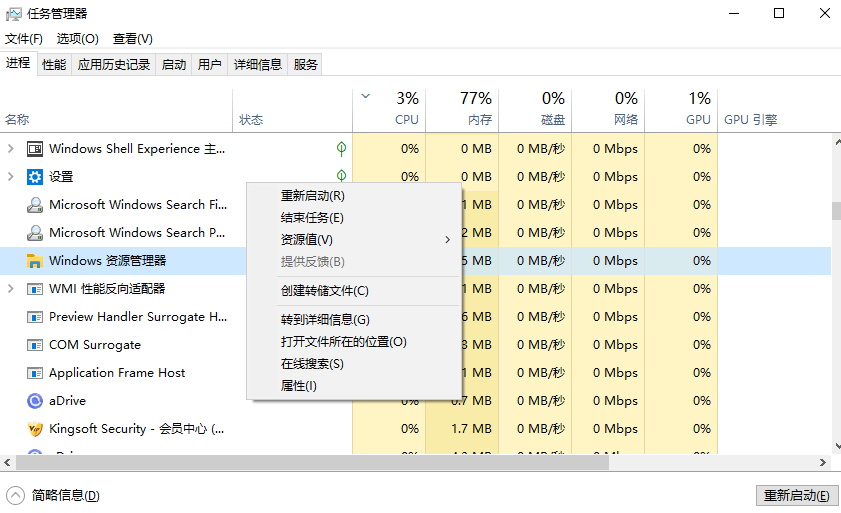
Task: Switch to the 用户 tab
Action: (x=210, y=65)
